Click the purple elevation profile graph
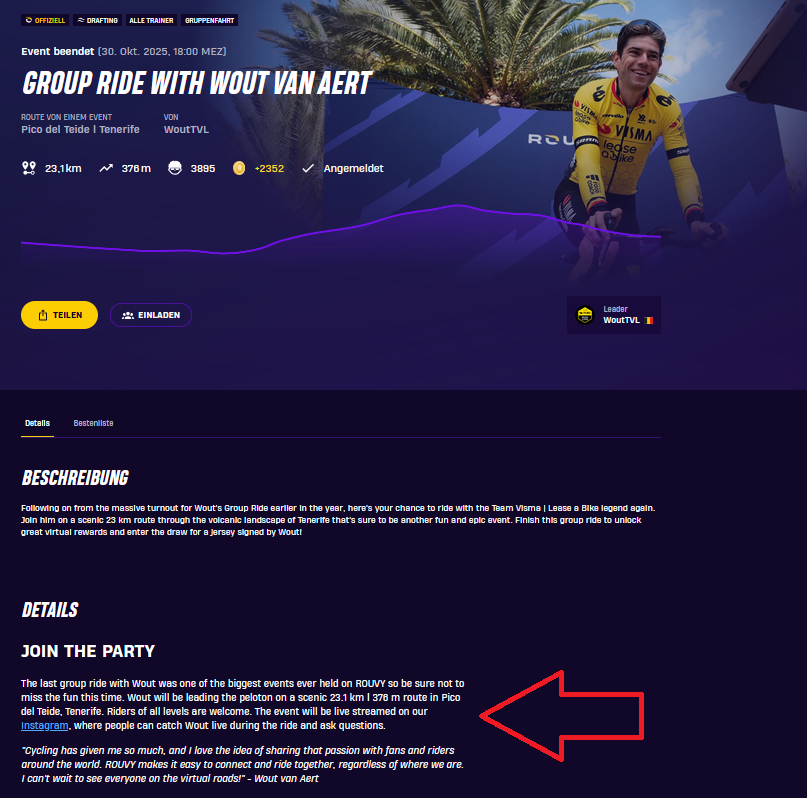This screenshot has height=798, width=807. tap(341, 230)
